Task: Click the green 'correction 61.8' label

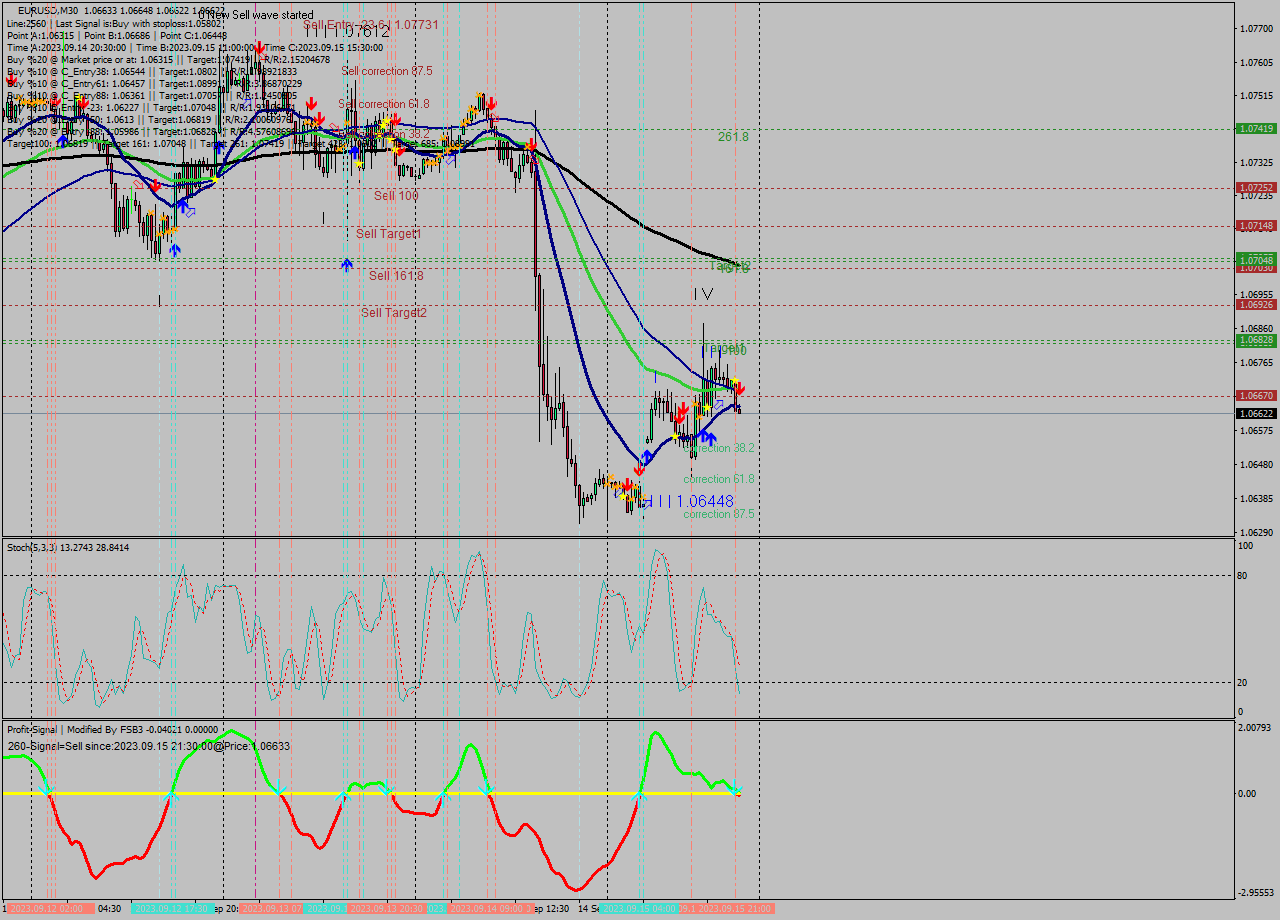Action: (719, 479)
